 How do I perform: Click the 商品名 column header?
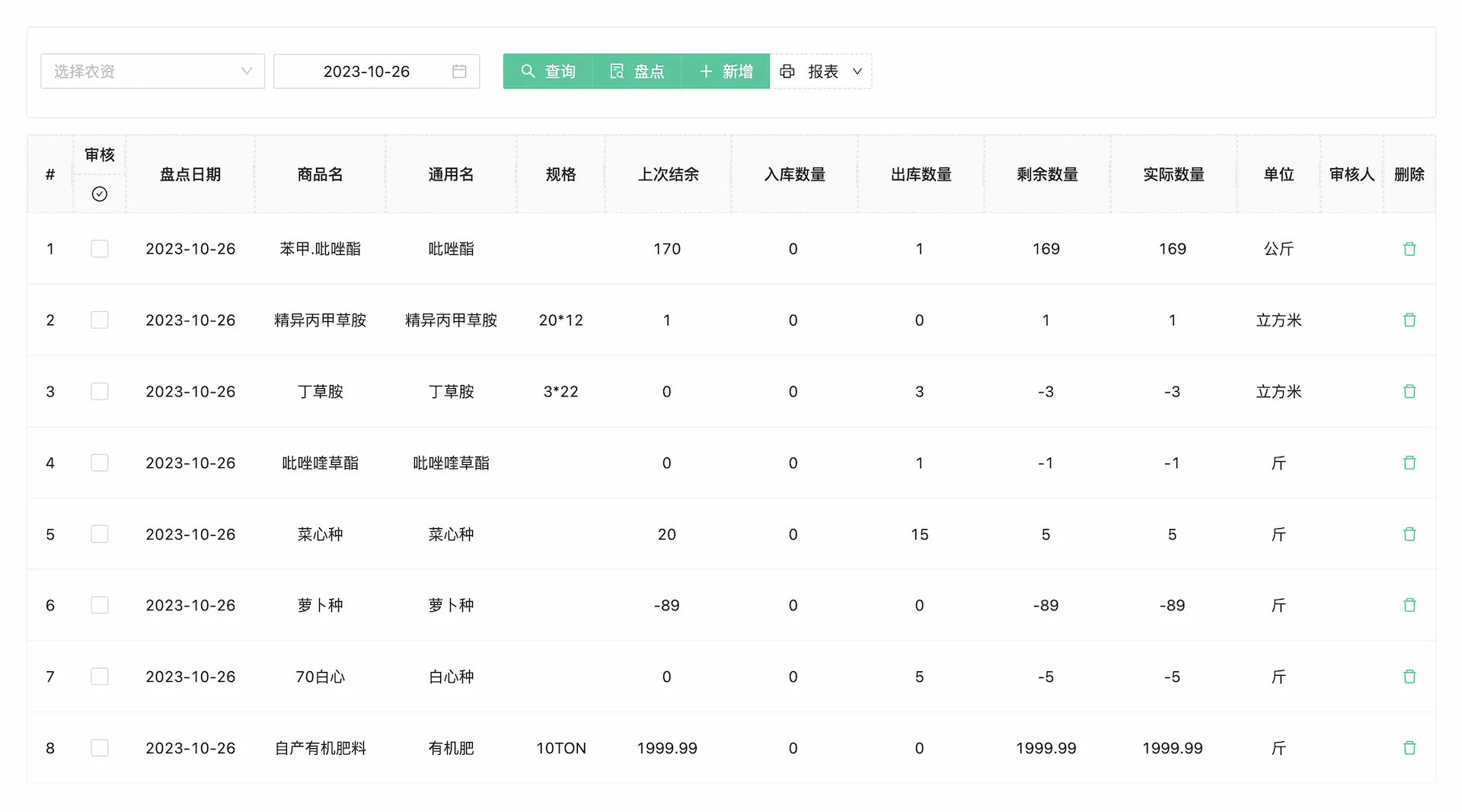coord(320,174)
